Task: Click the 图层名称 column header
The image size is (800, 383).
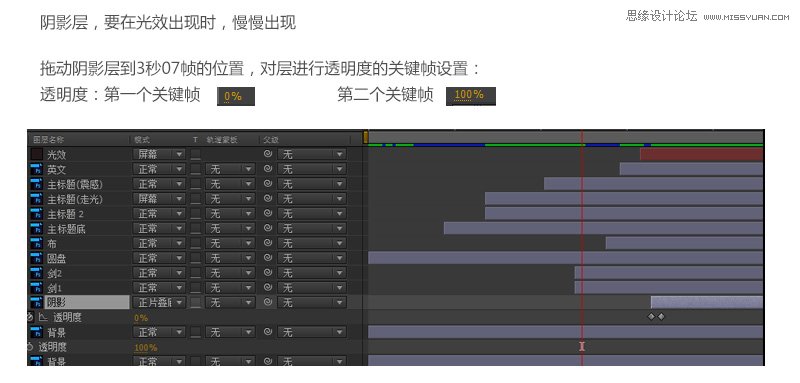Action: pos(49,139)
